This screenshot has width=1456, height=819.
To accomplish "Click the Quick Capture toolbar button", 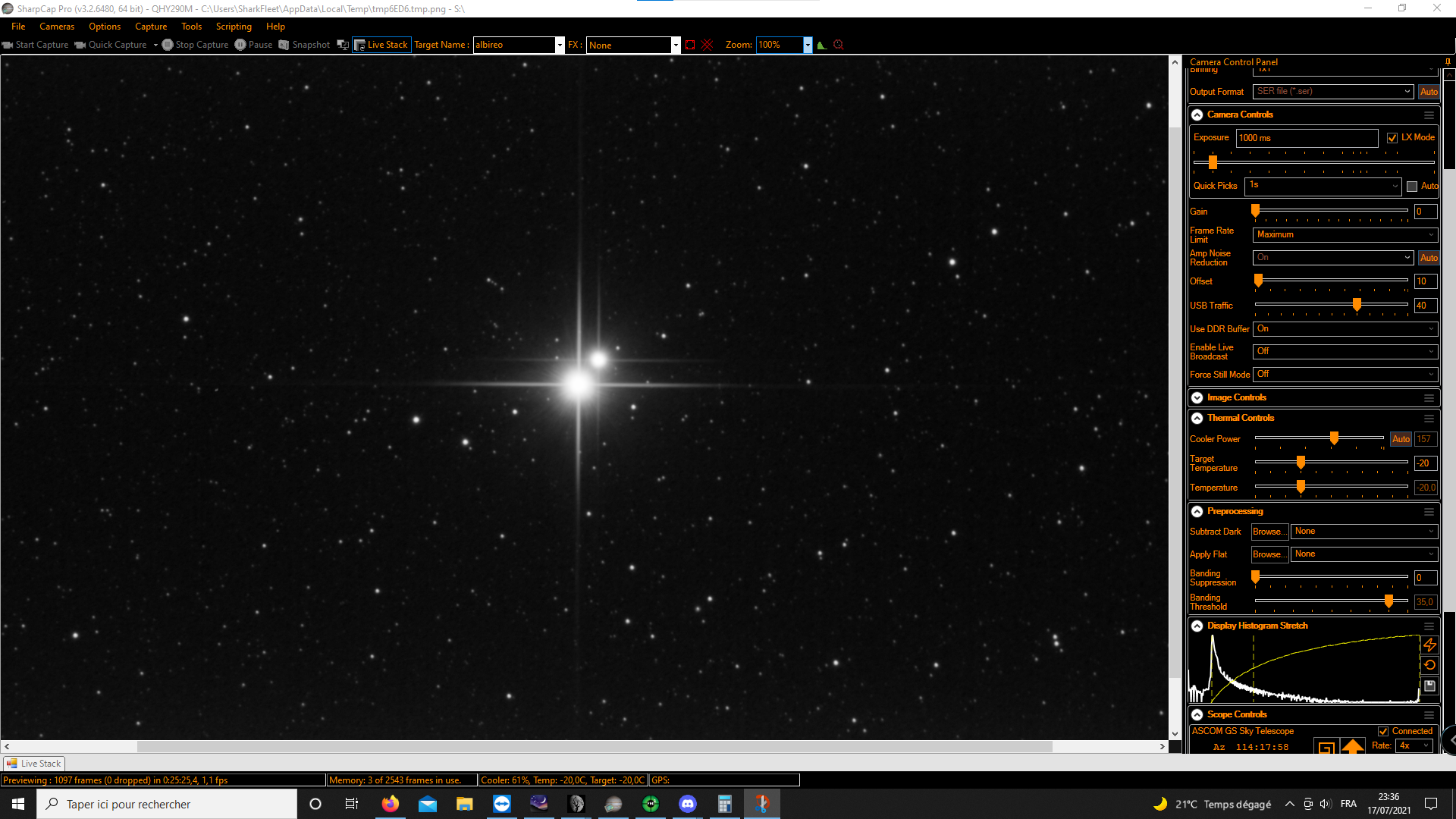I will click(x=111, y=45).
